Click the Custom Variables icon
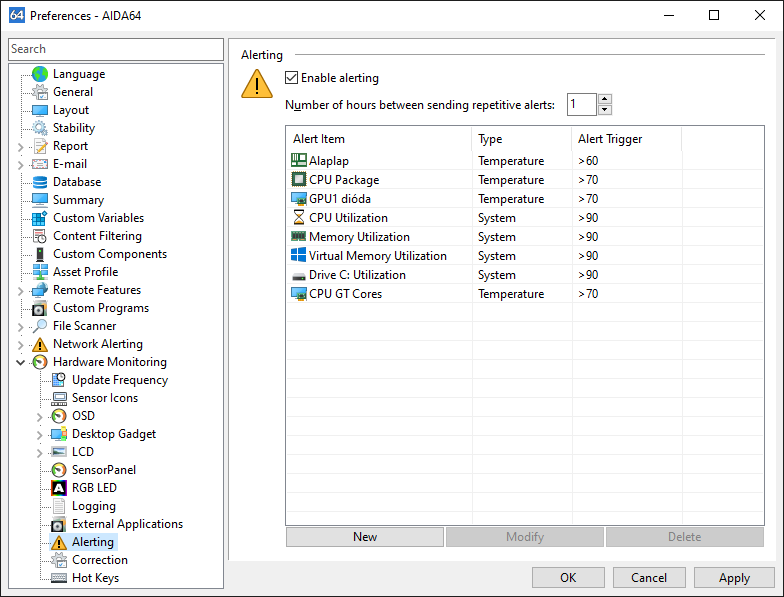The height and width of the screenshot is (597, 784). click(40, 218)
